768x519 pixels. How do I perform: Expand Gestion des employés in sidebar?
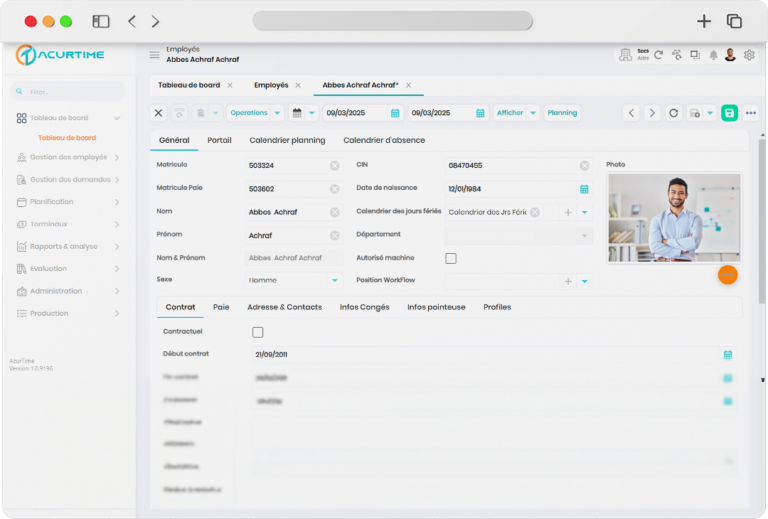(67, 157)
